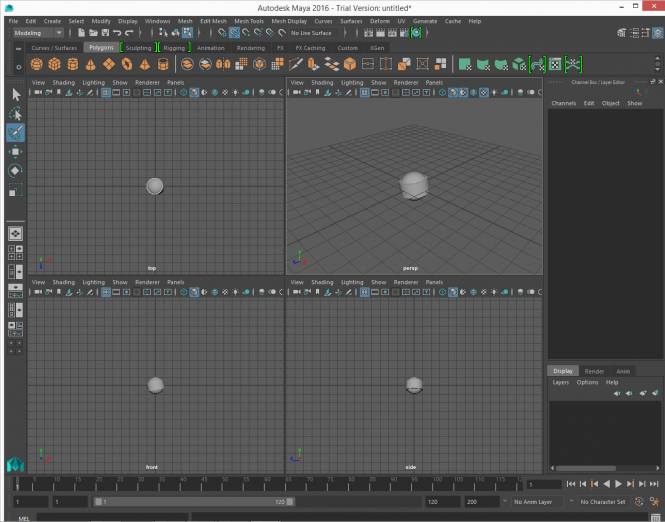The height and width of the screenshot is (522, 665).
Task: Toggle textured display in persp viewport toolbar
Action: pos(484,92)
